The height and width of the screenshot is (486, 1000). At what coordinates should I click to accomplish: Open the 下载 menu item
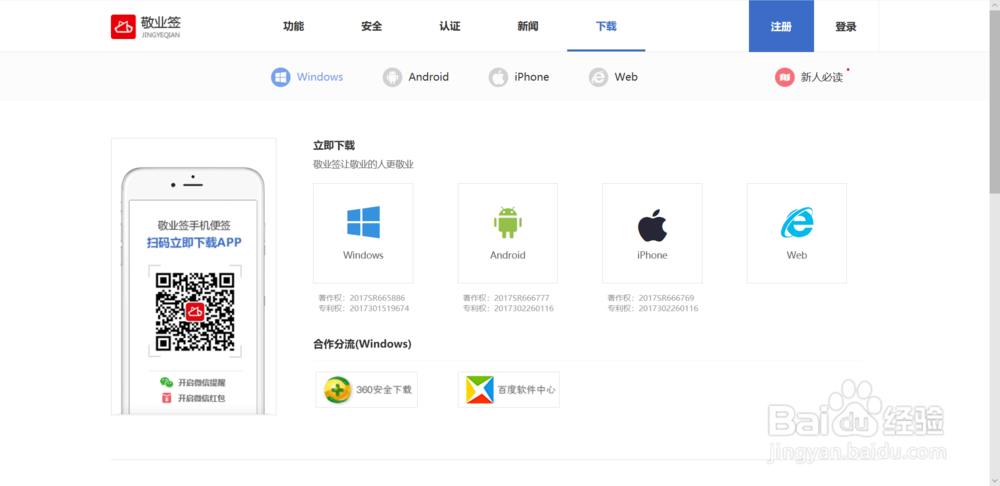[x=606, y=27]
